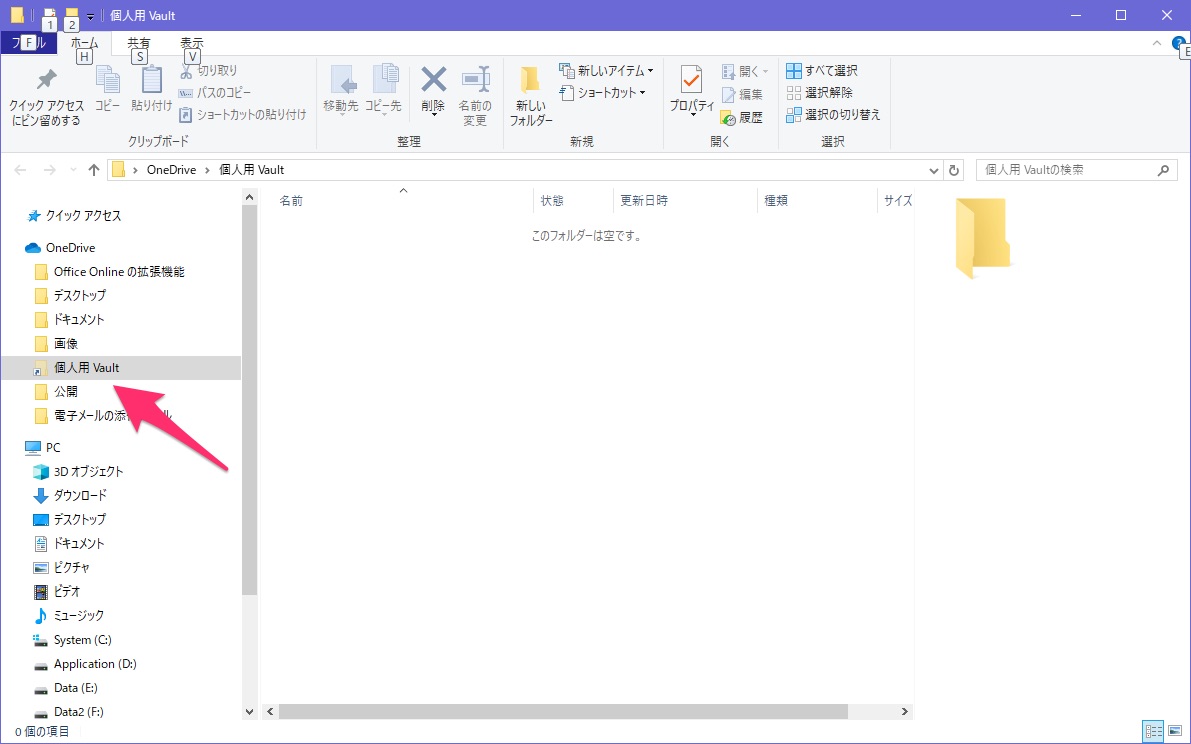Create a folder with 新しいフォルダー
The height and width of the screenshot is (744, 1191).
(x=530, y=96)
